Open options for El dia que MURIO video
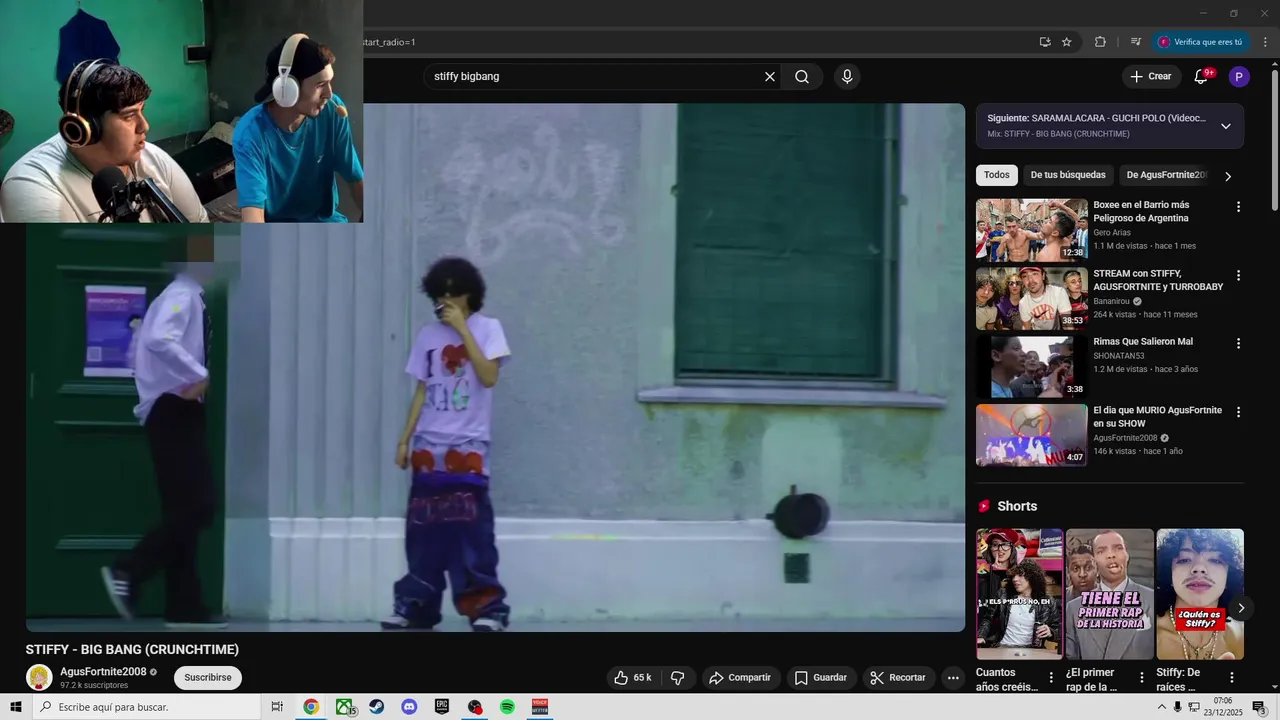The height and width of the screenshot is (720, 1280). pos(1238,412)
